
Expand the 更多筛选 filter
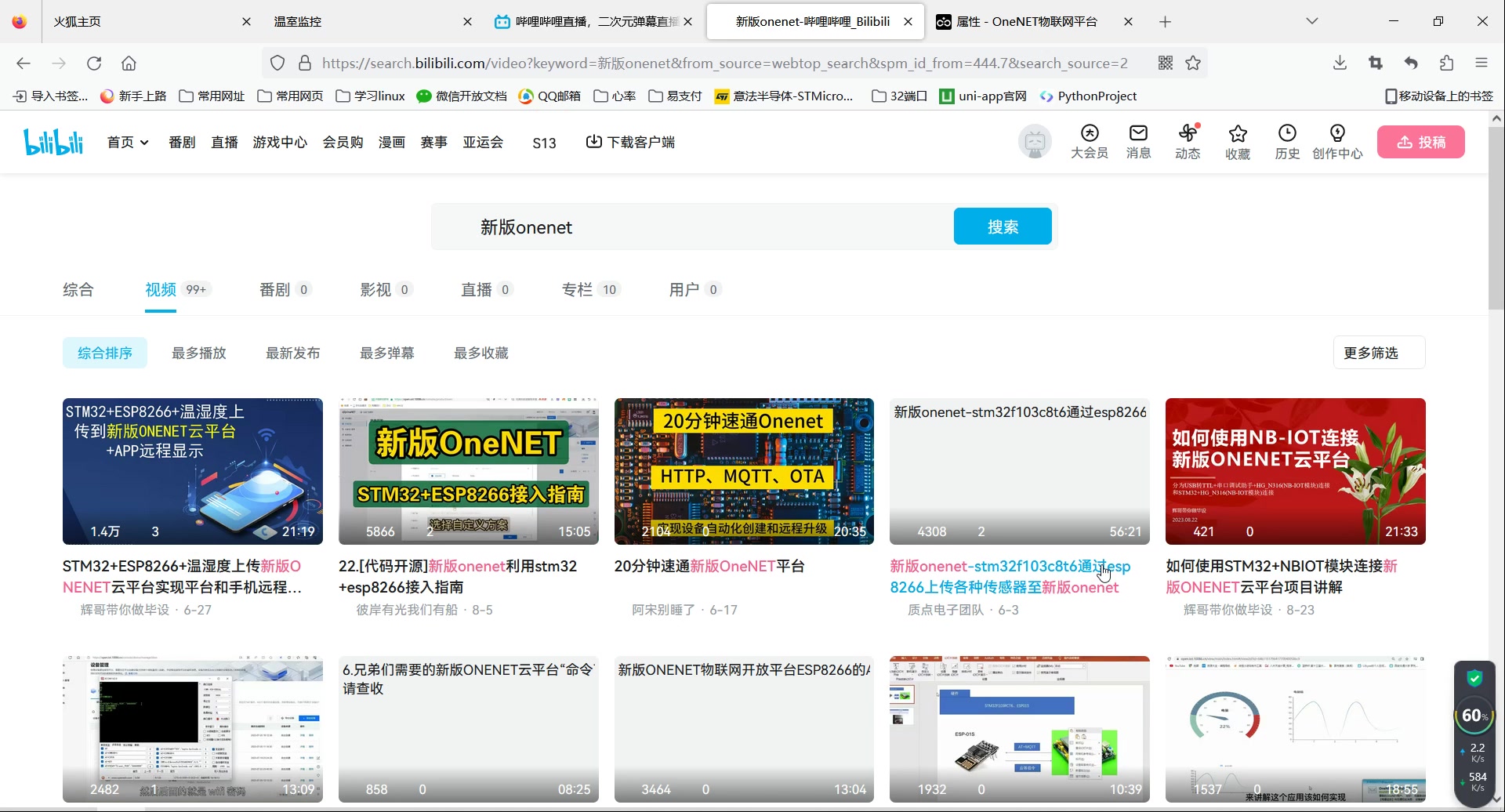coord(1379,353)
